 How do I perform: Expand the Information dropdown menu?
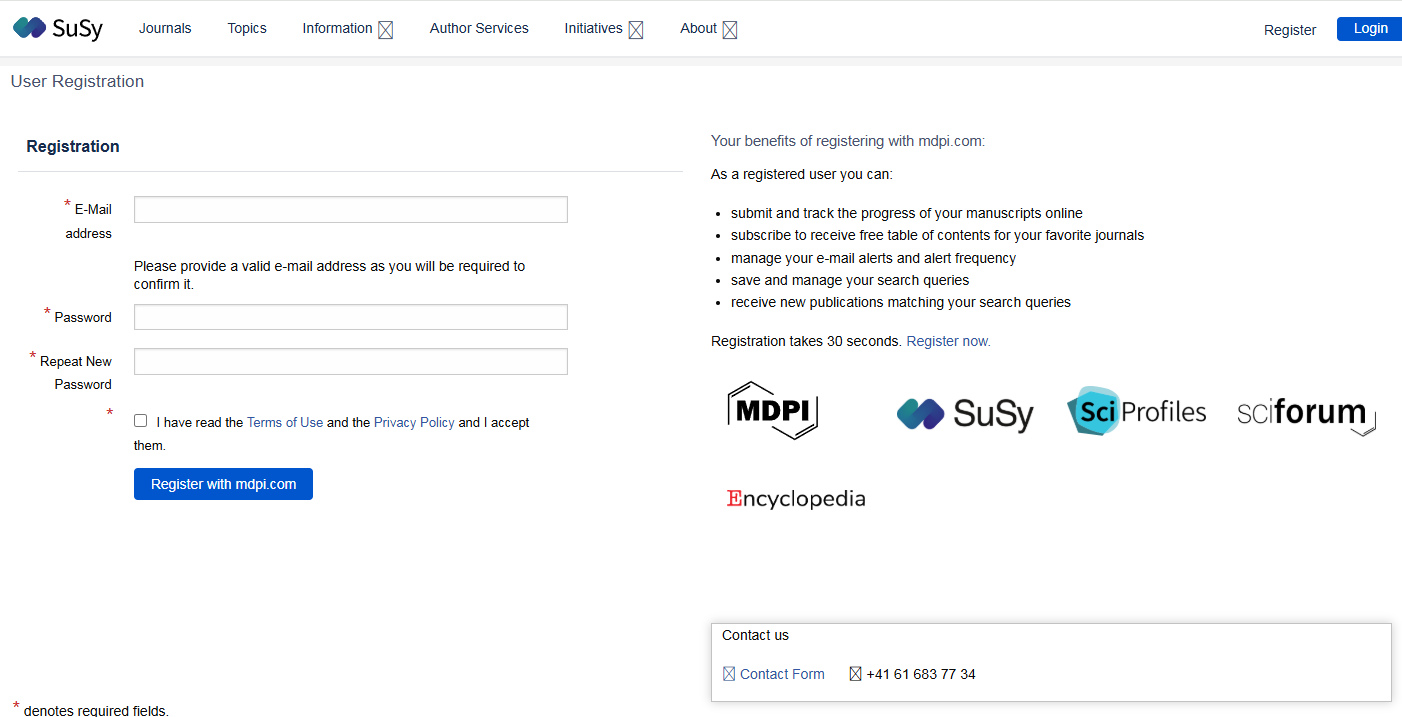point(347,29)
